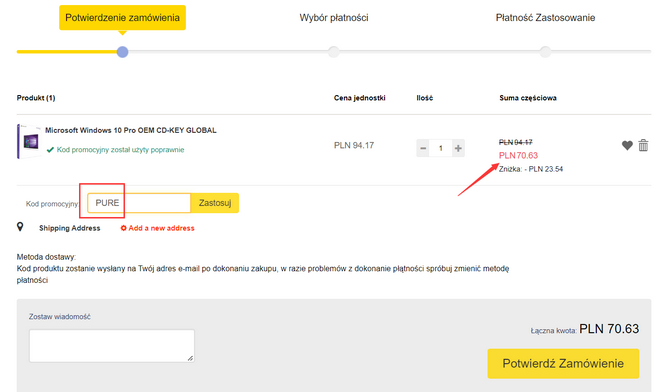The width and height of the screenshot is (670, 392).
Task: Click the Shipping Address label
Action: coord(70,228)
